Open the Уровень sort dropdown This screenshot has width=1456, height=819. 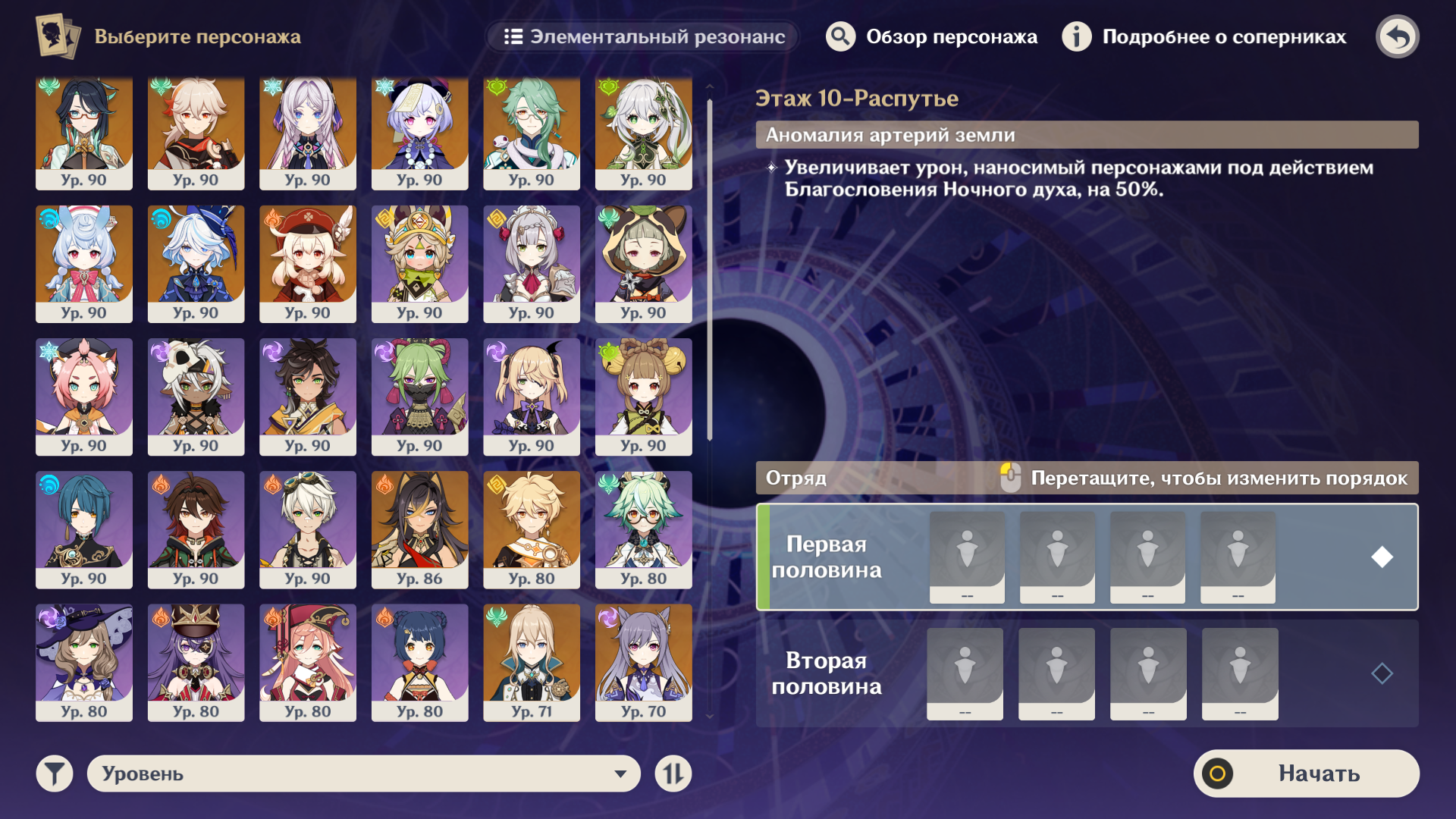tap(364, 773)
